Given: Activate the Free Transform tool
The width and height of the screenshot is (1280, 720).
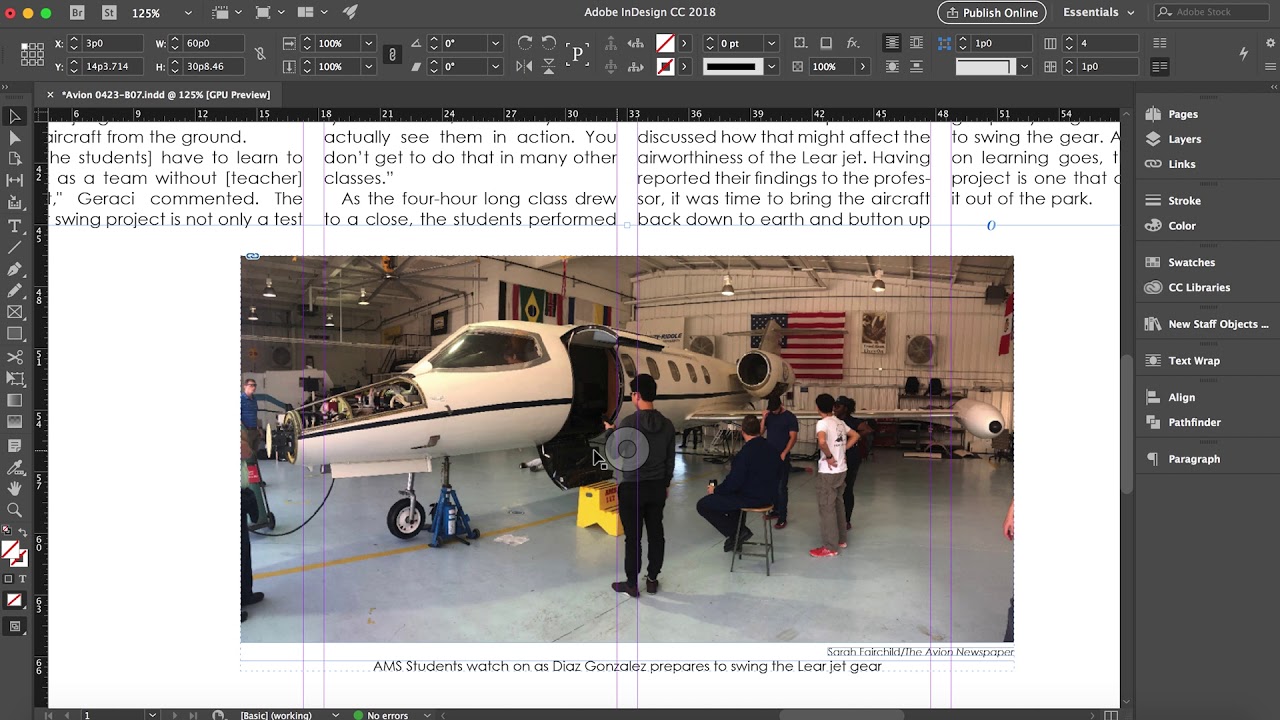Looking at the screenshot, I should coord(14,379).
